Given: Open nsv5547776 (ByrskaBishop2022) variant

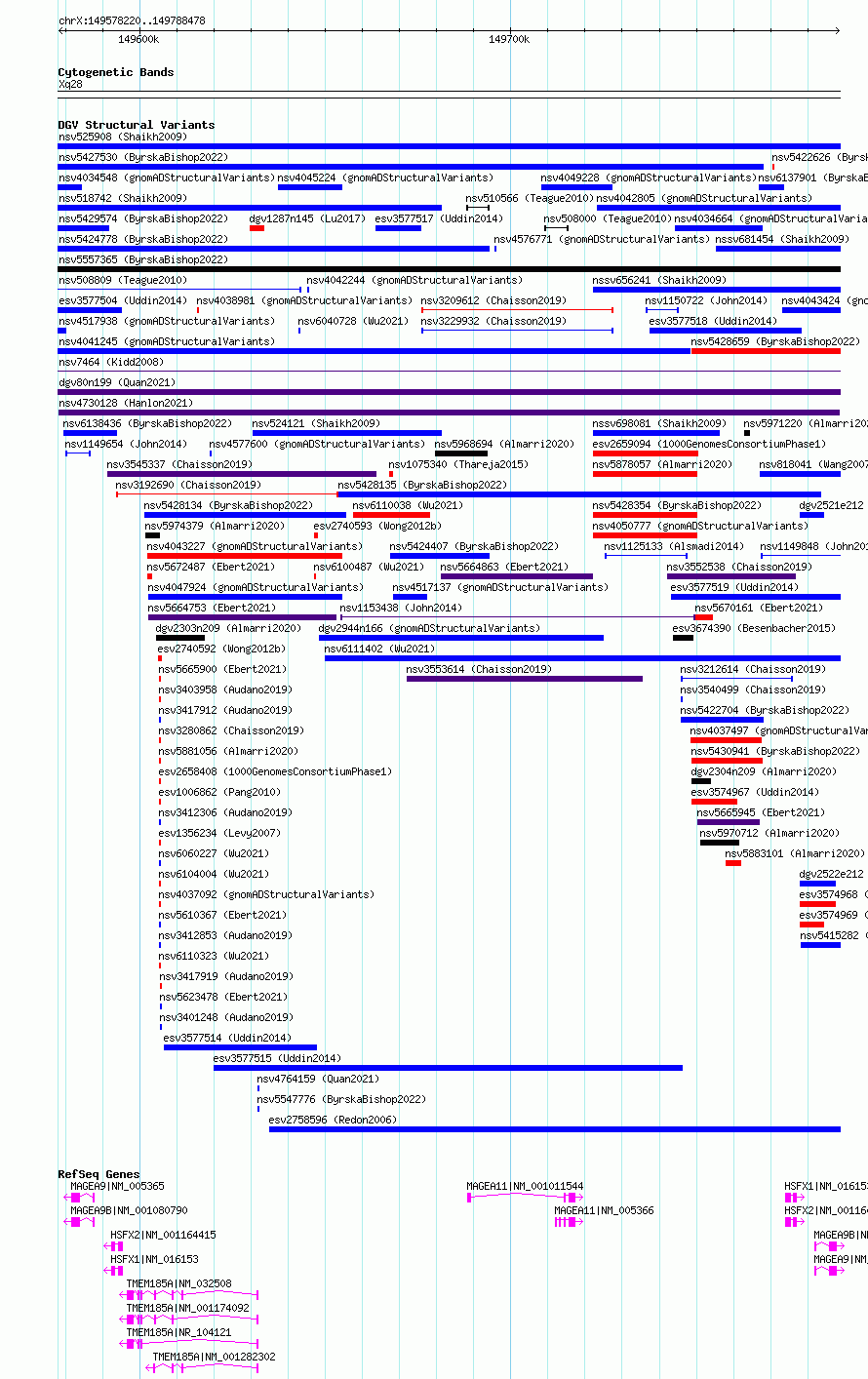Looking at the screenshot, I should (x=342, y=1099).
